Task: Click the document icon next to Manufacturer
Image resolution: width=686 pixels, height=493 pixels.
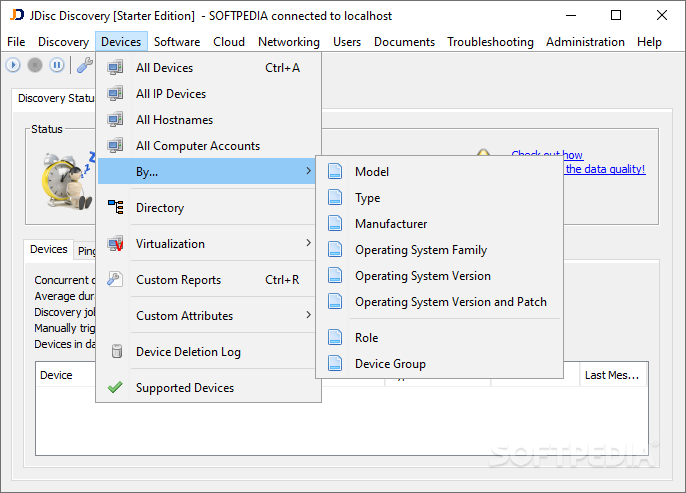Action: click(x=335, y=223)
